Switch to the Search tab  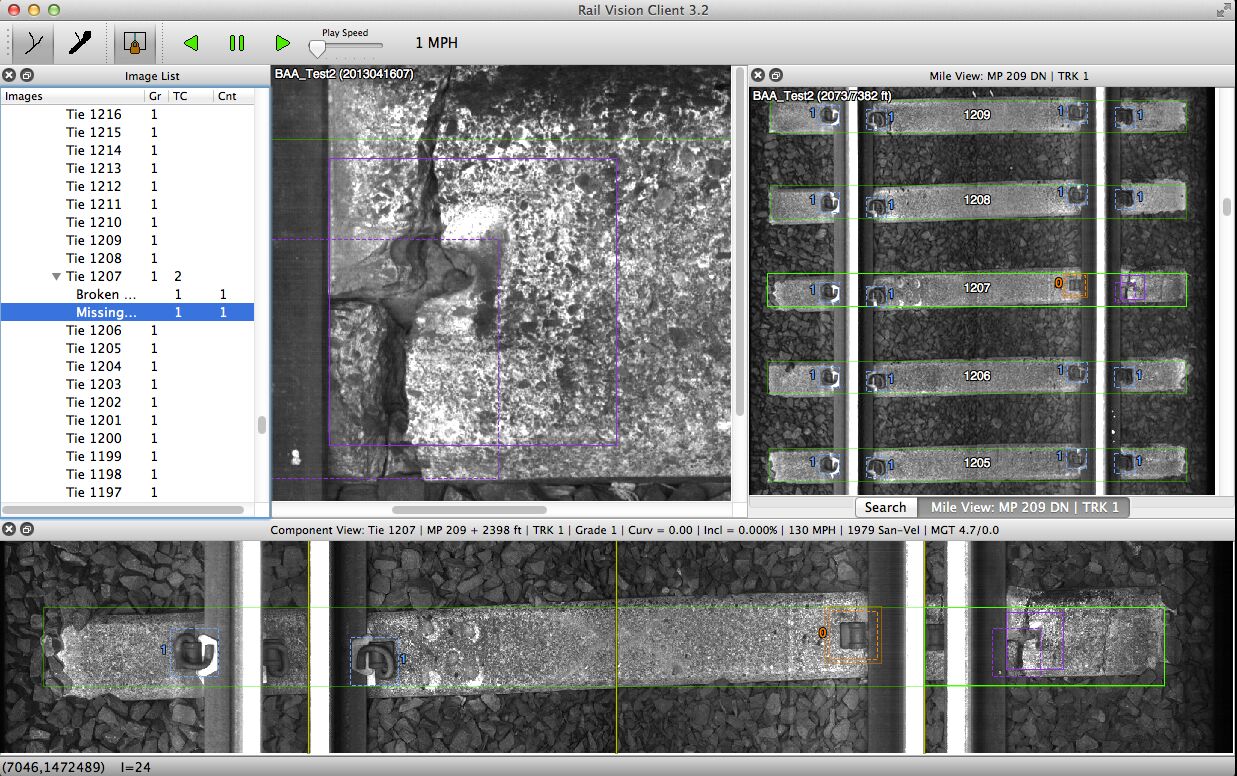[x=885, y=508]
